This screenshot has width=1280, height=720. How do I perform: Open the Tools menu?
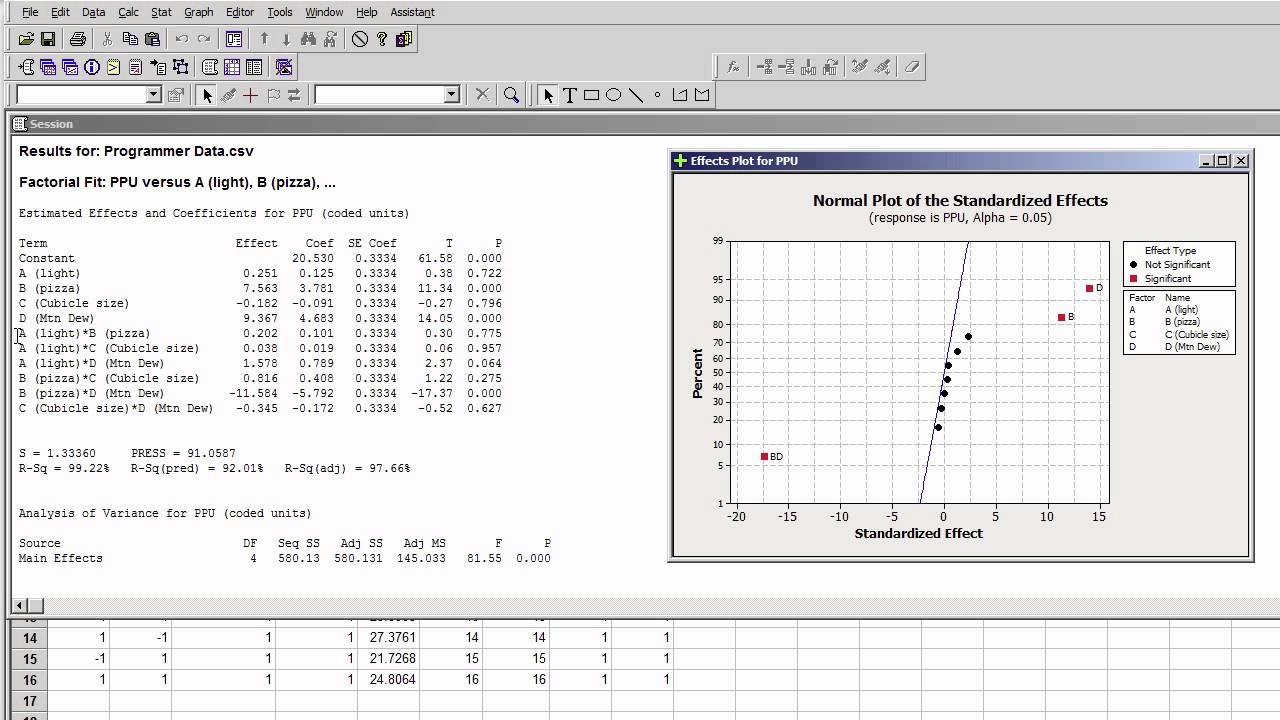tap(280, 12)
